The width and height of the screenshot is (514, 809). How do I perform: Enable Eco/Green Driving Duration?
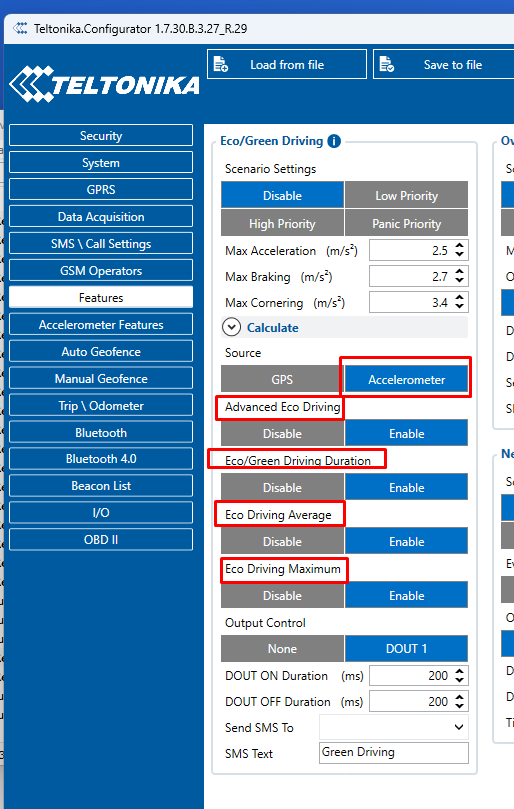click(x=406, y=487)
